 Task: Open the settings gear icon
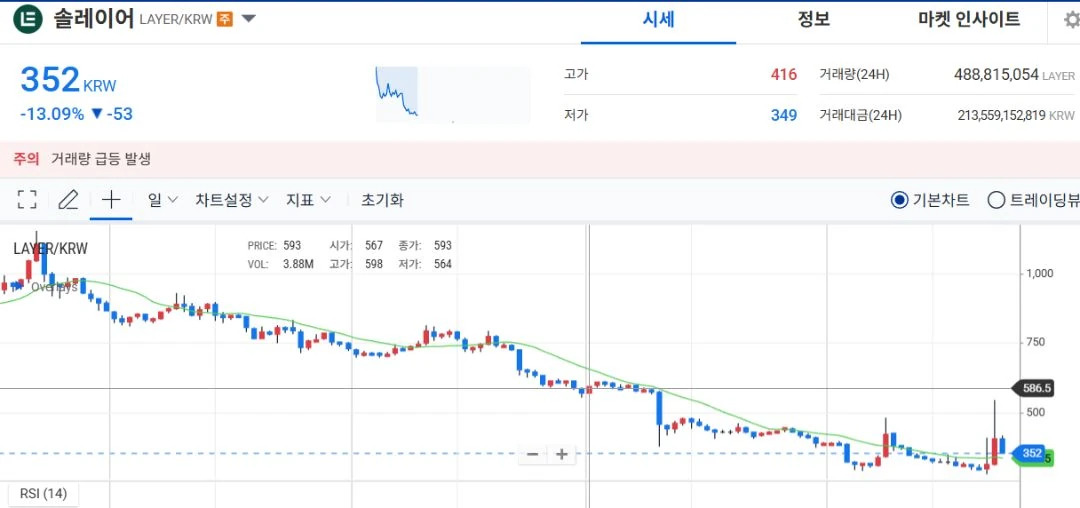(1072, 19)
